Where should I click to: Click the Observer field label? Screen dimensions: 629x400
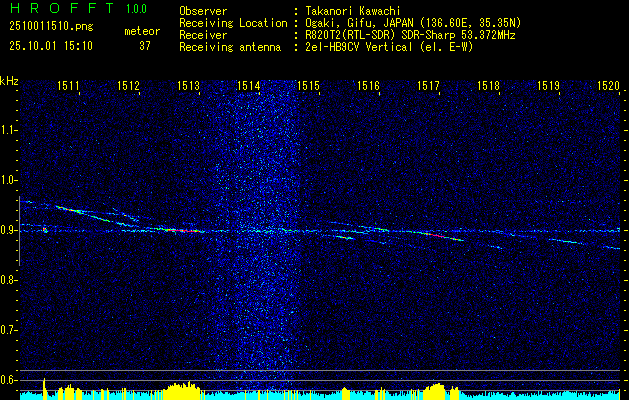pos(203,11)
